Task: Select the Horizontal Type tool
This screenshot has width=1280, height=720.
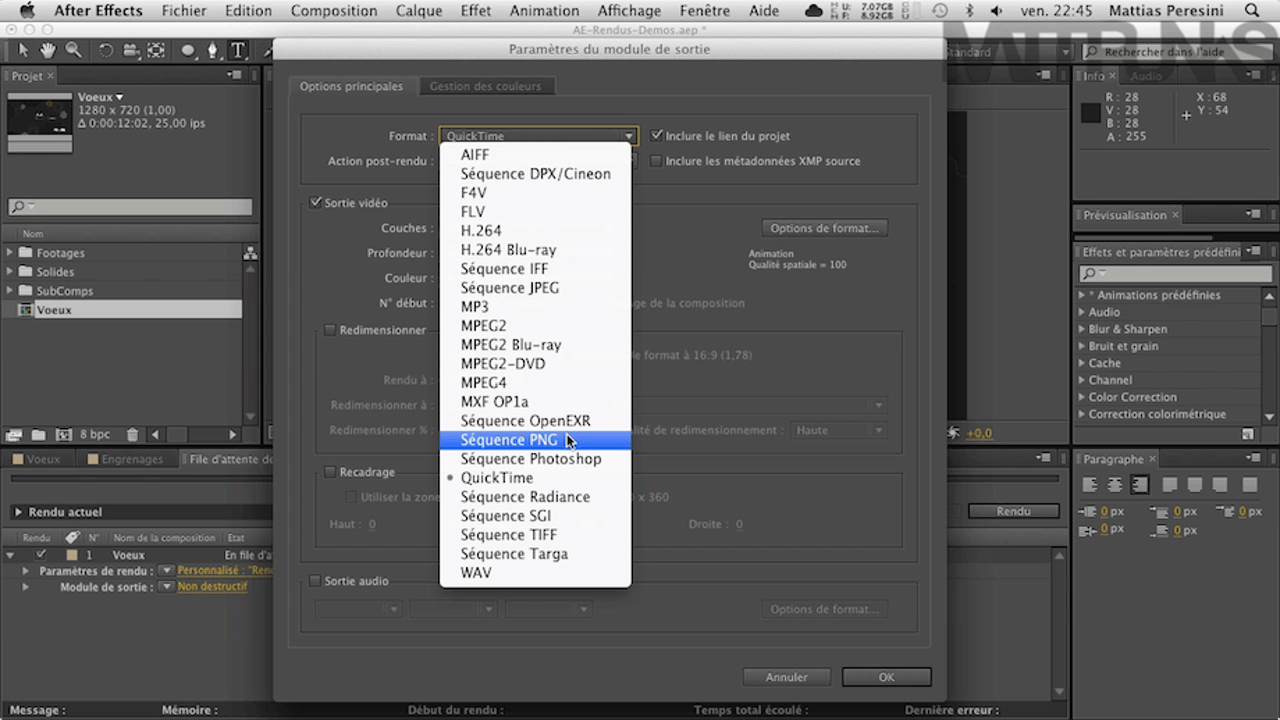Action: [x=238, y=50]
